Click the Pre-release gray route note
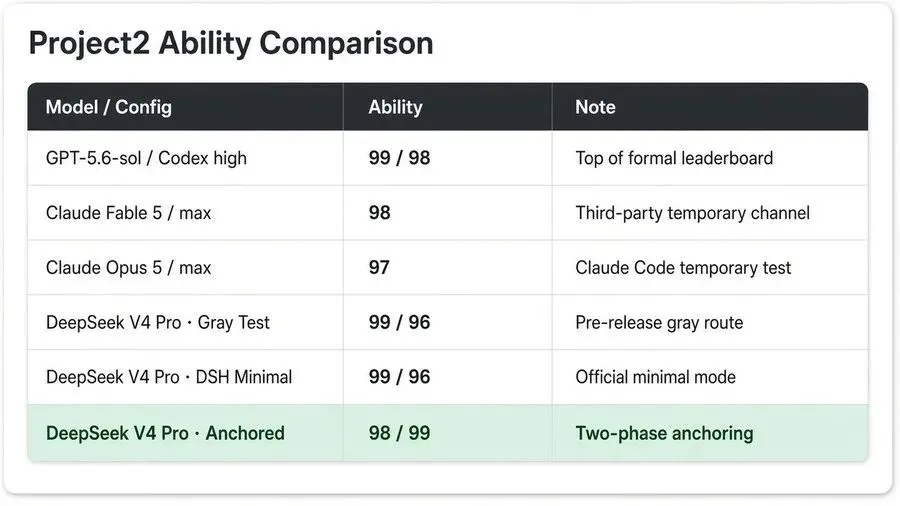Viewport: 900px width, 506px height. pyautogui.click(x=659, y=322)
